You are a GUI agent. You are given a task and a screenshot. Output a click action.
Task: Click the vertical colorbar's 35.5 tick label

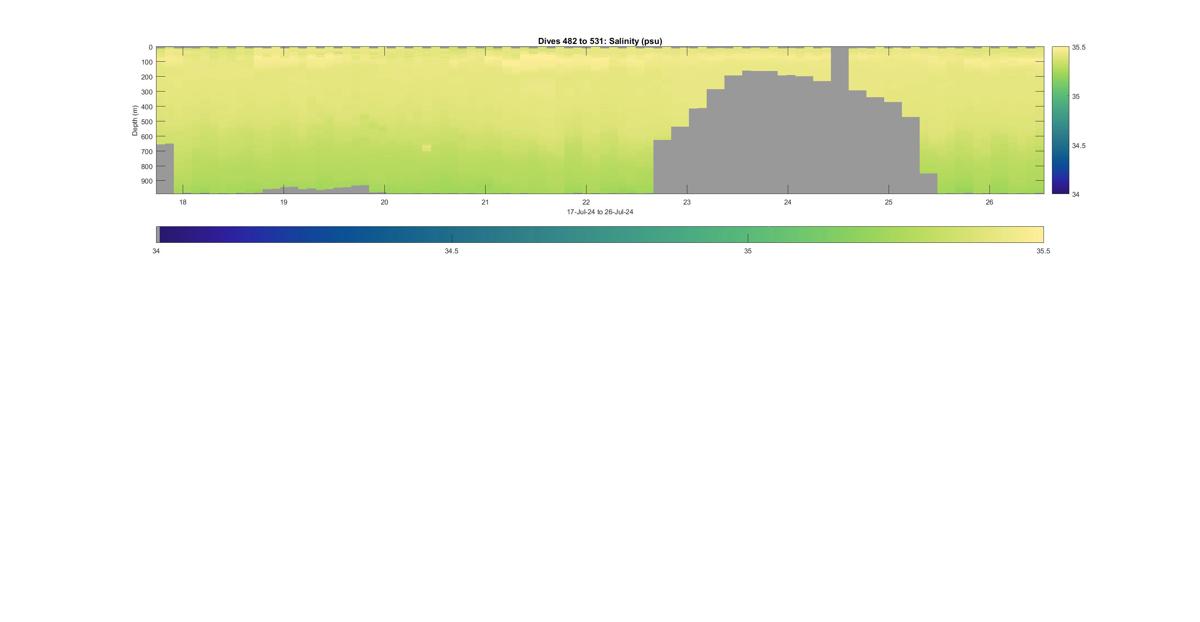1079,47
